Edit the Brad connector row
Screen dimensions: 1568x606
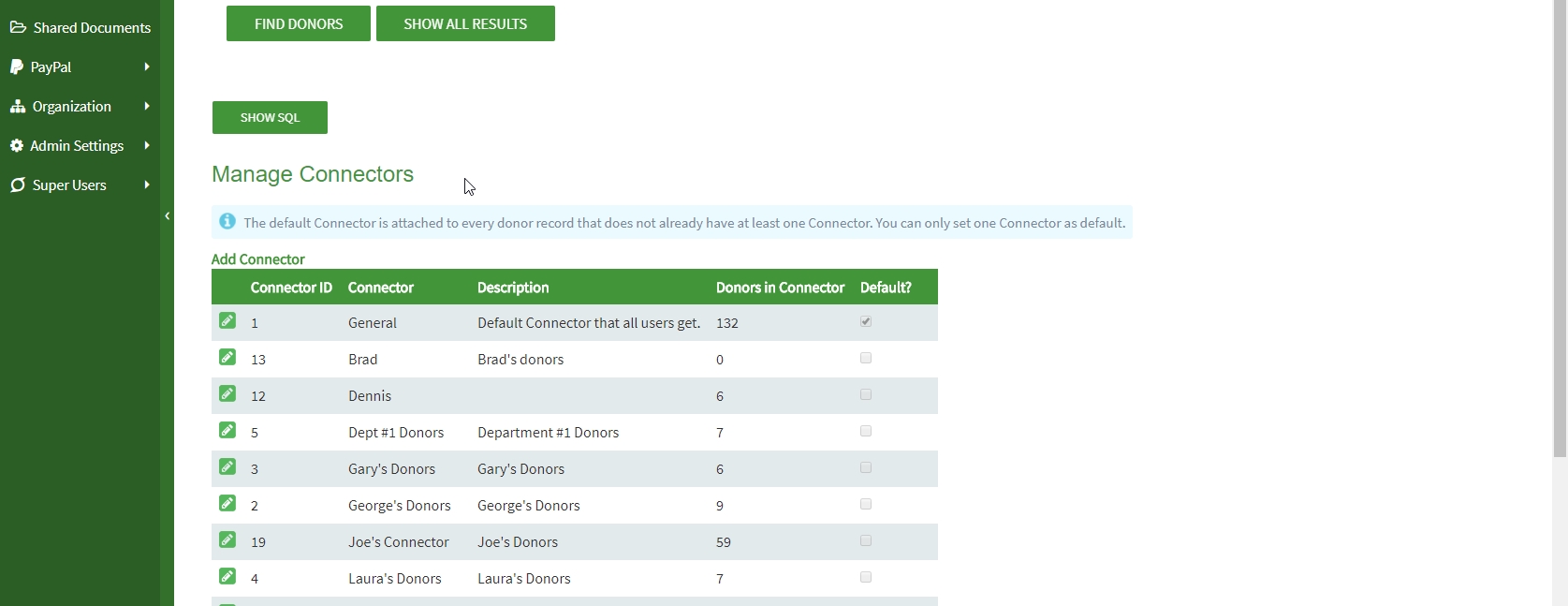pyautogui.click(x=227, y=357)
